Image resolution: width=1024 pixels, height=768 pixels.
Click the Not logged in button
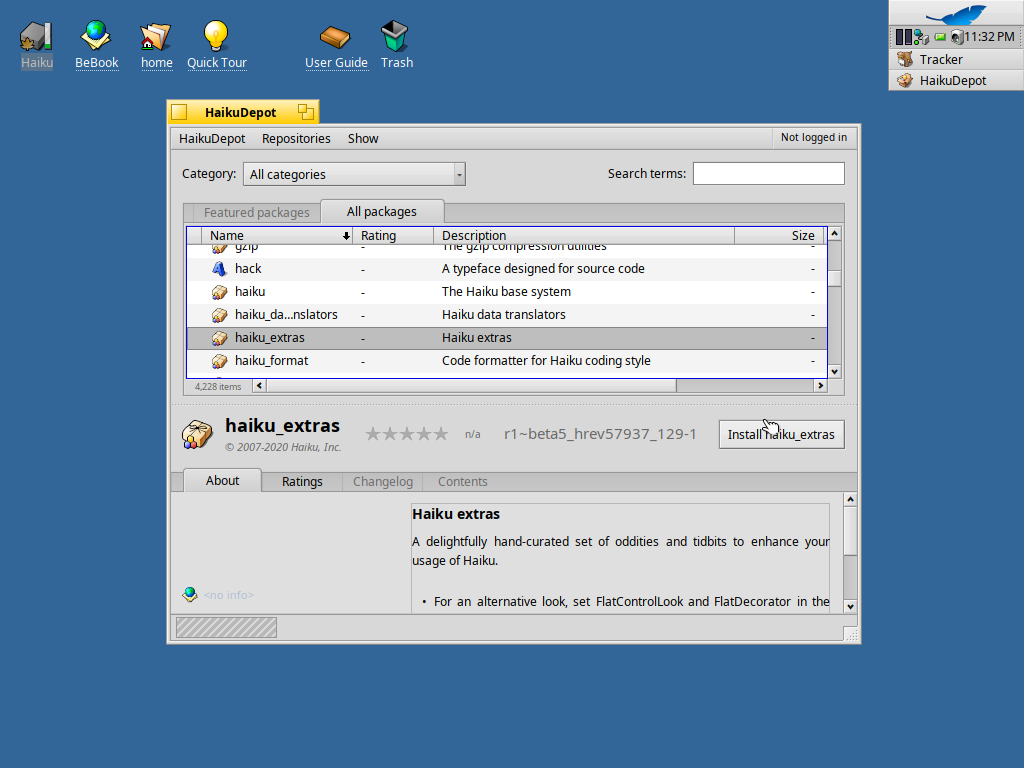(814, 137)
